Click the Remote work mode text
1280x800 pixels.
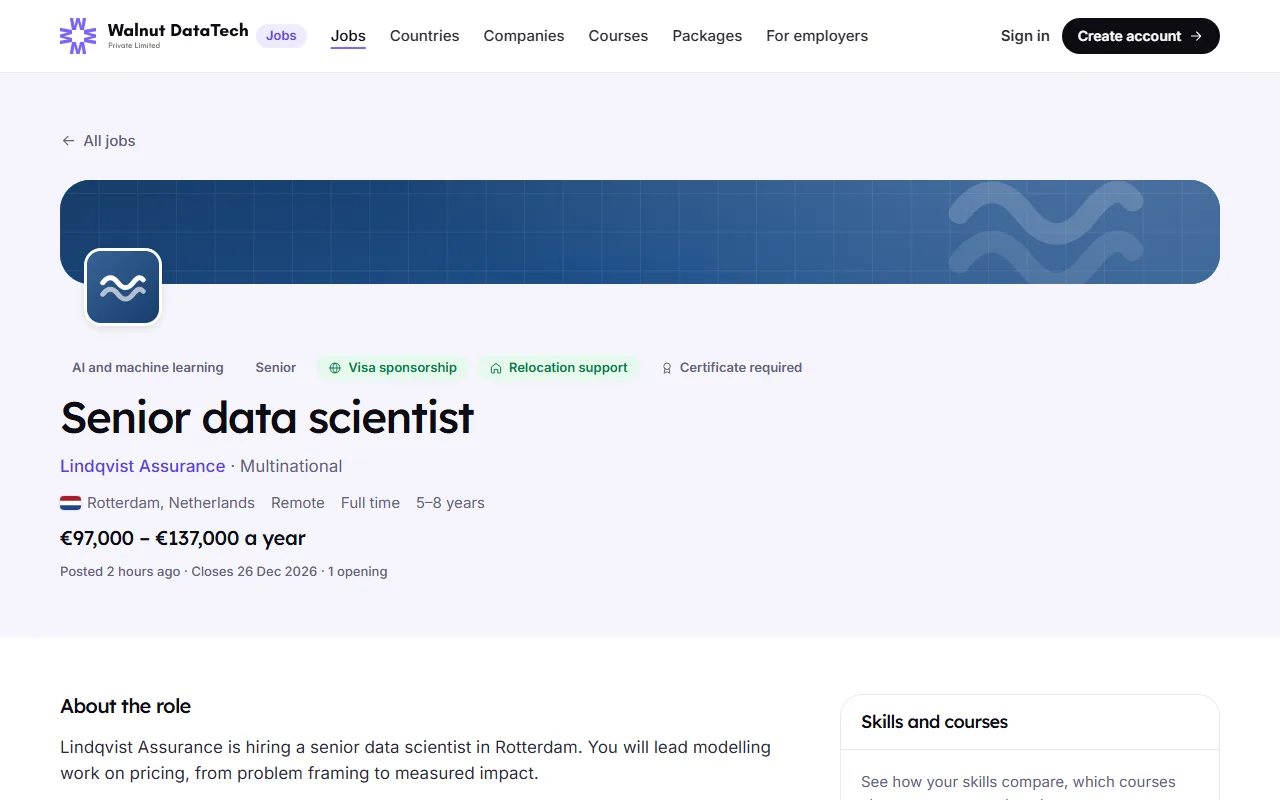(x=298, y=503)
